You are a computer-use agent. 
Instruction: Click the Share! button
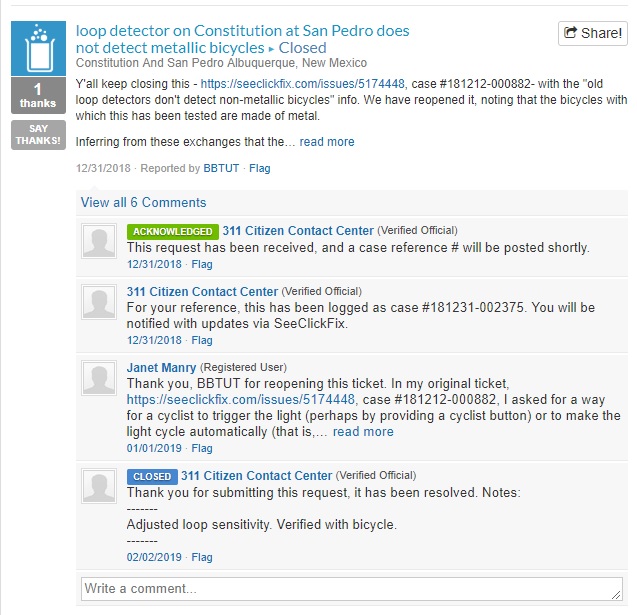(x=592, y=33)
